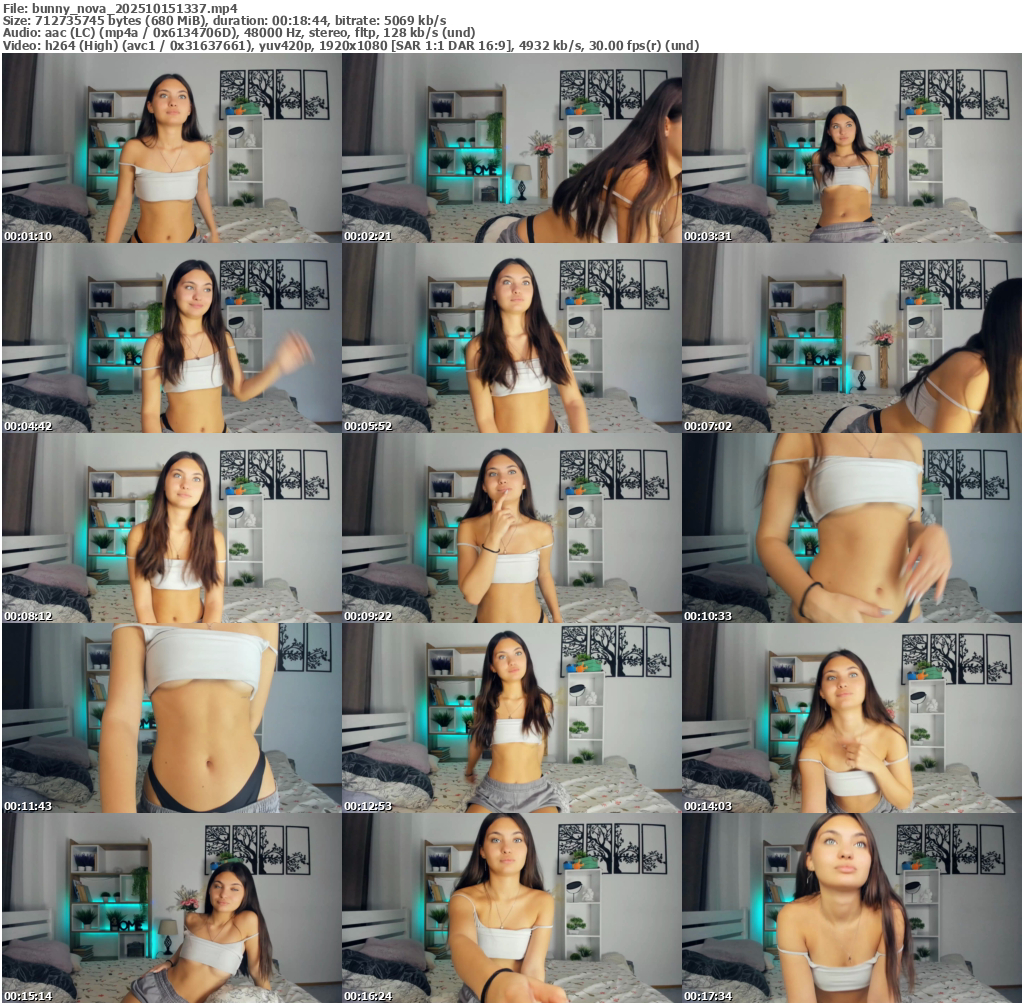Select the frame at 00:12:53
Viewport: 1024px width, 1003px height.
[x=511, y=718]
